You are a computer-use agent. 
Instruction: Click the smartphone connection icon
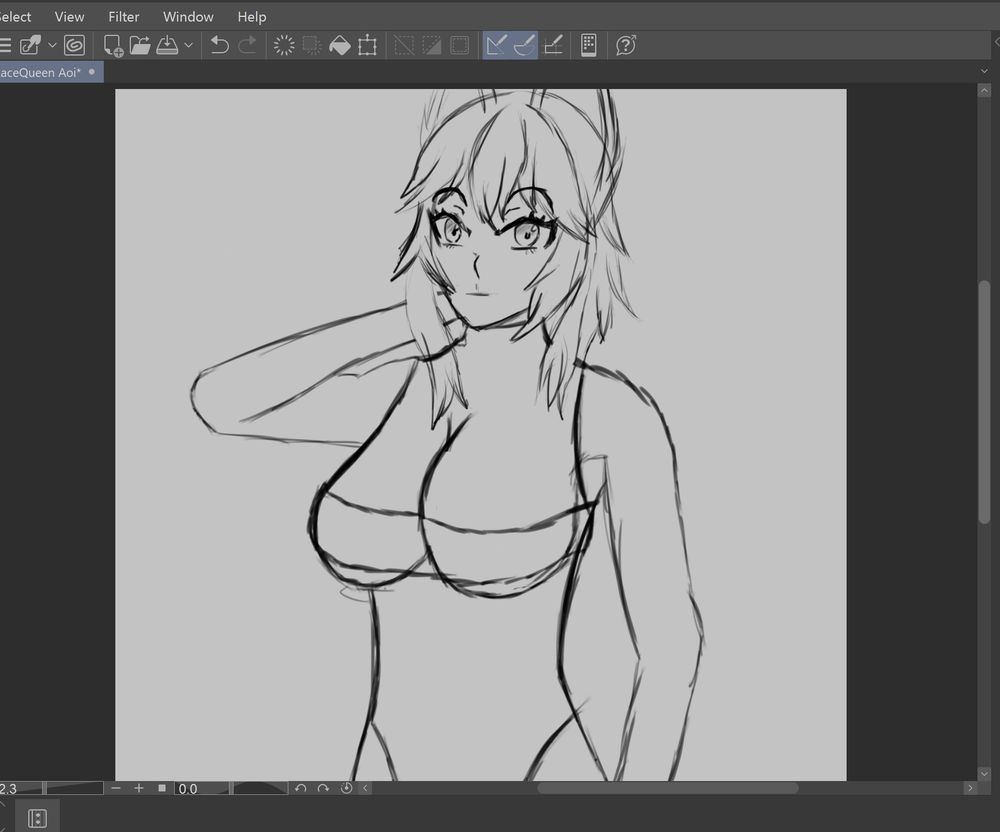(x=589, y=45)
